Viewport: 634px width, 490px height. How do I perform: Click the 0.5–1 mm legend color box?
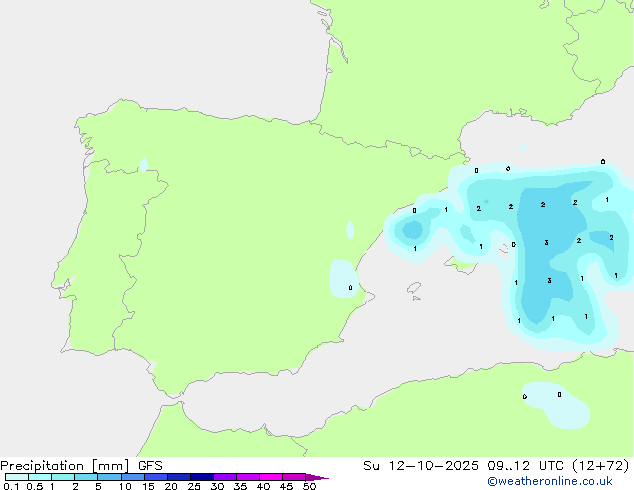click(40, 477)
